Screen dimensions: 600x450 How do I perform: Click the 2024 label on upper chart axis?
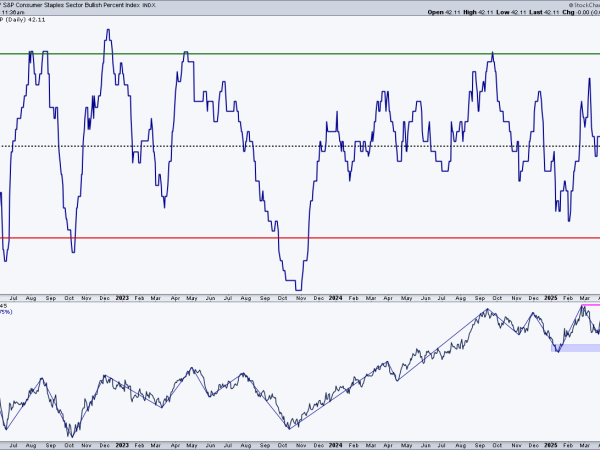pos(336,298)
